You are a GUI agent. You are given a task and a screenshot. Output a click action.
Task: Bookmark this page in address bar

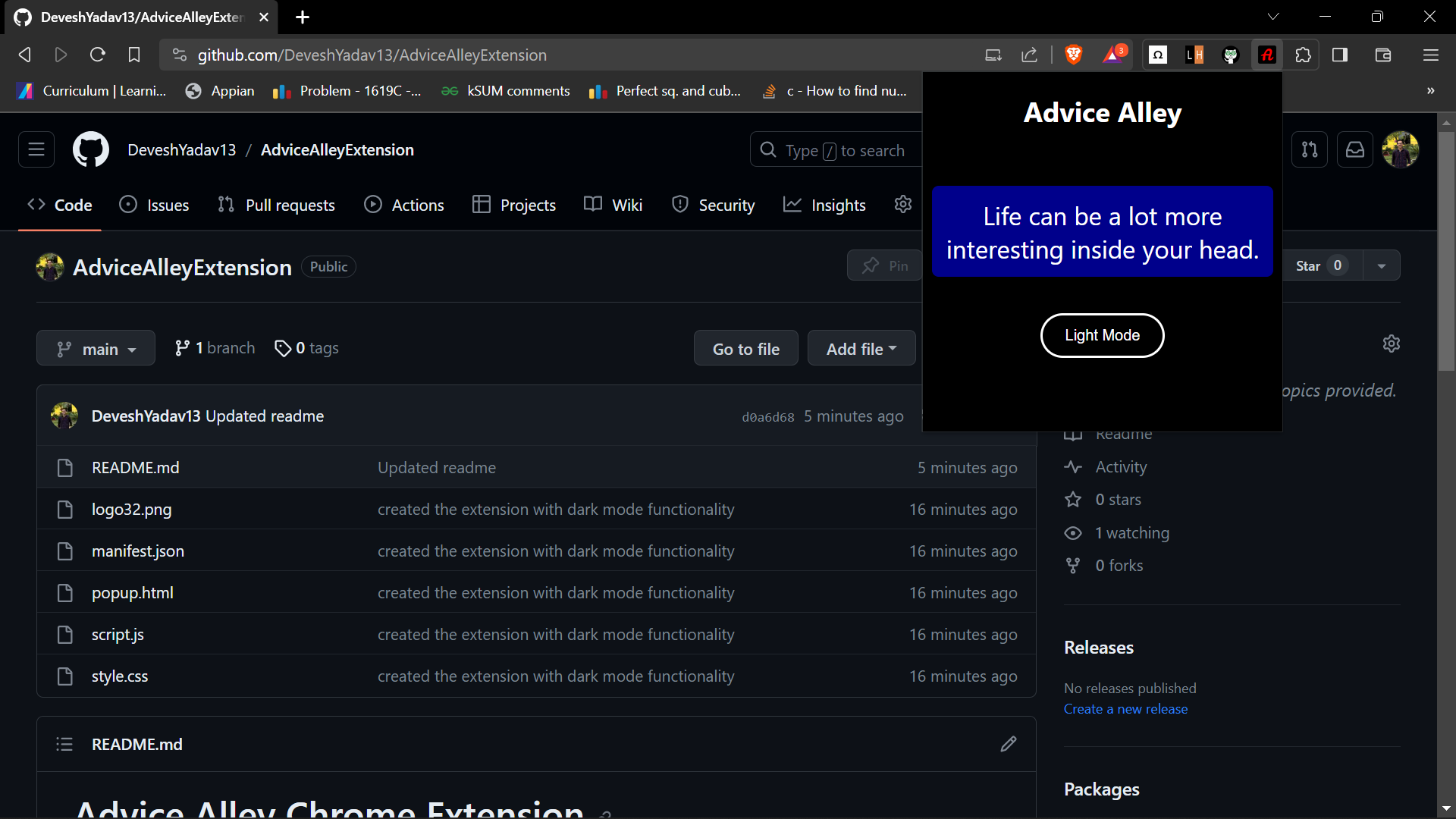pos(134,55)
